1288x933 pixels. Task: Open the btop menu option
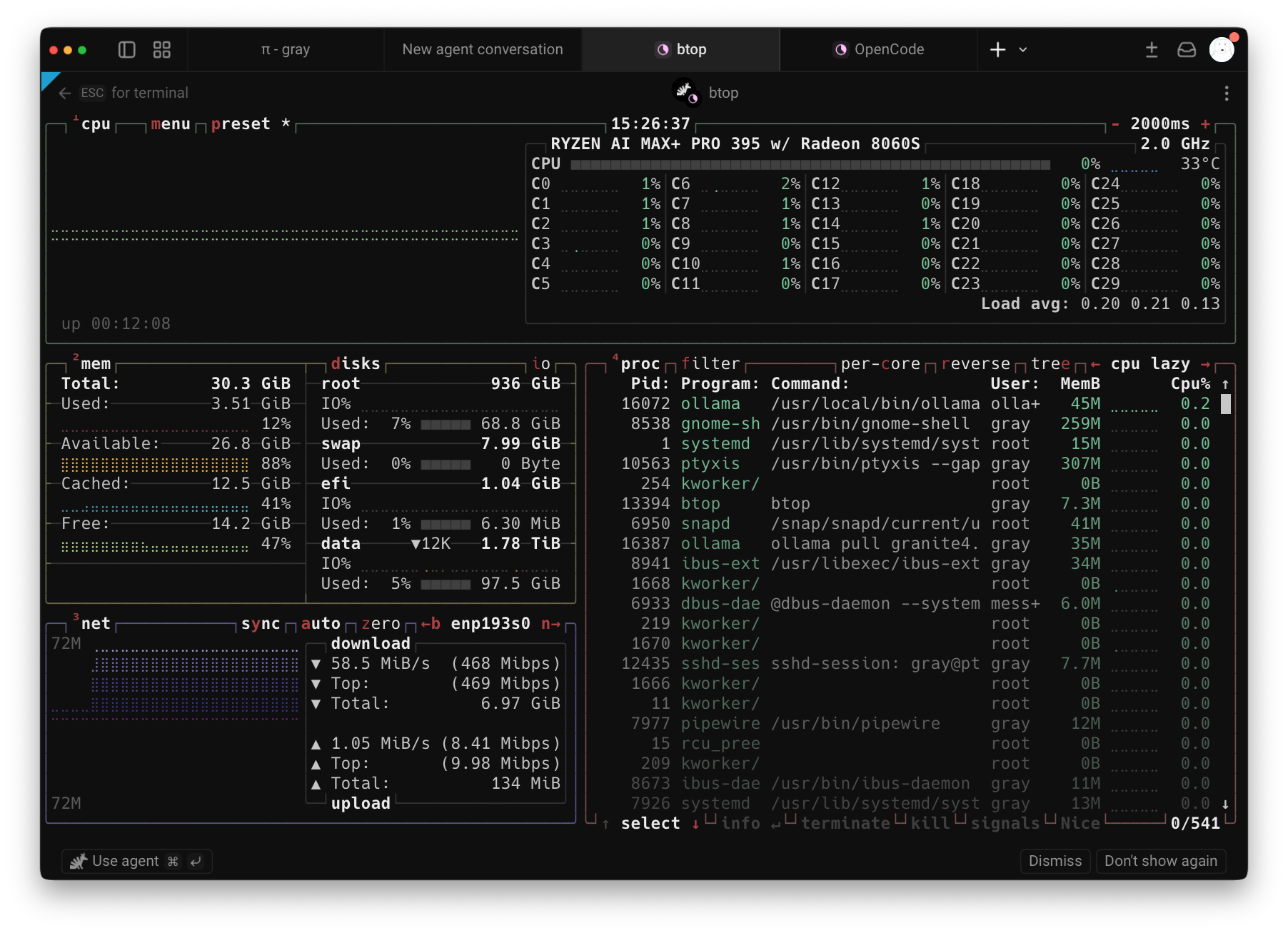171,123
